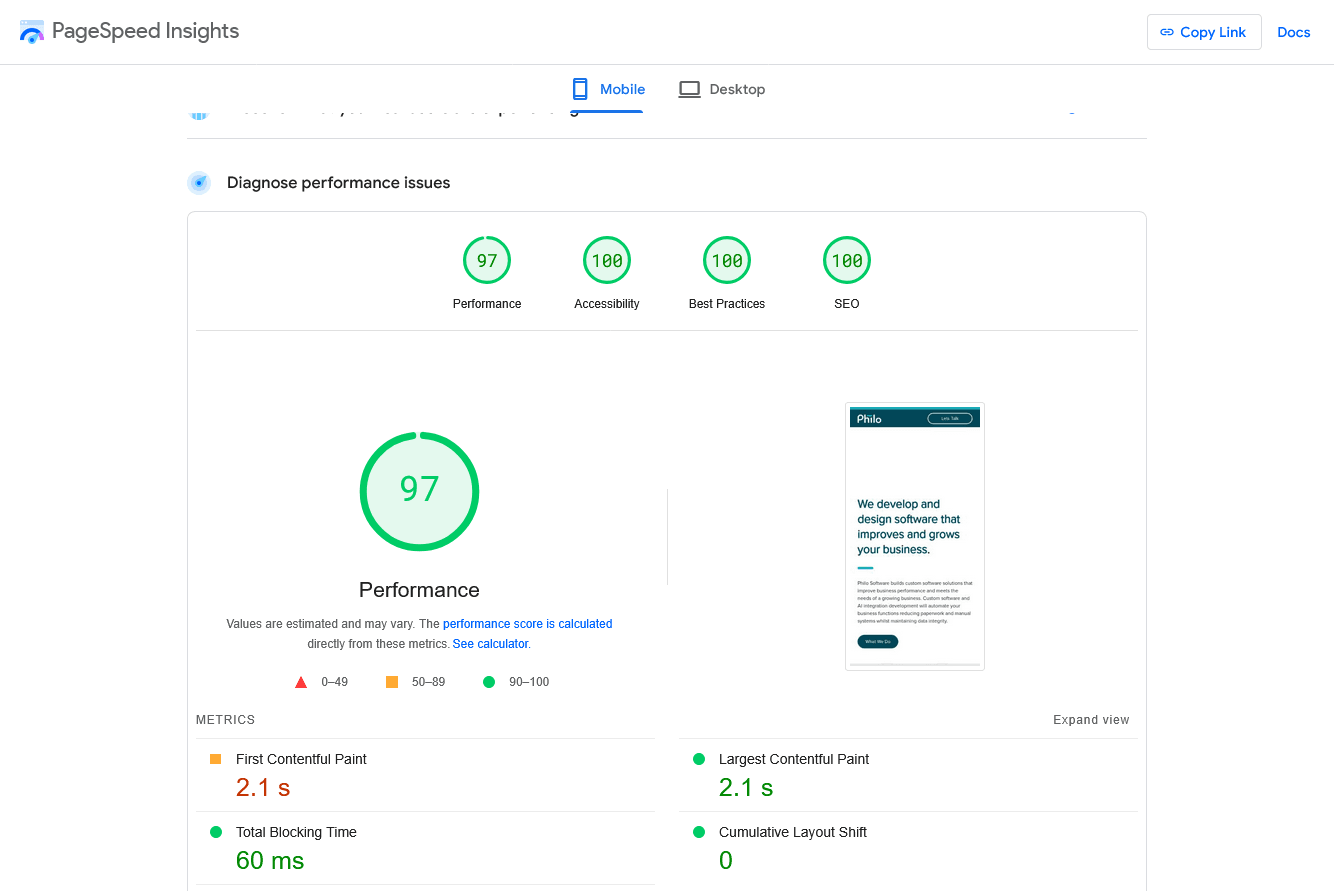
Task: Click the Total Blocking Time green dot
Action: [216, 832]
